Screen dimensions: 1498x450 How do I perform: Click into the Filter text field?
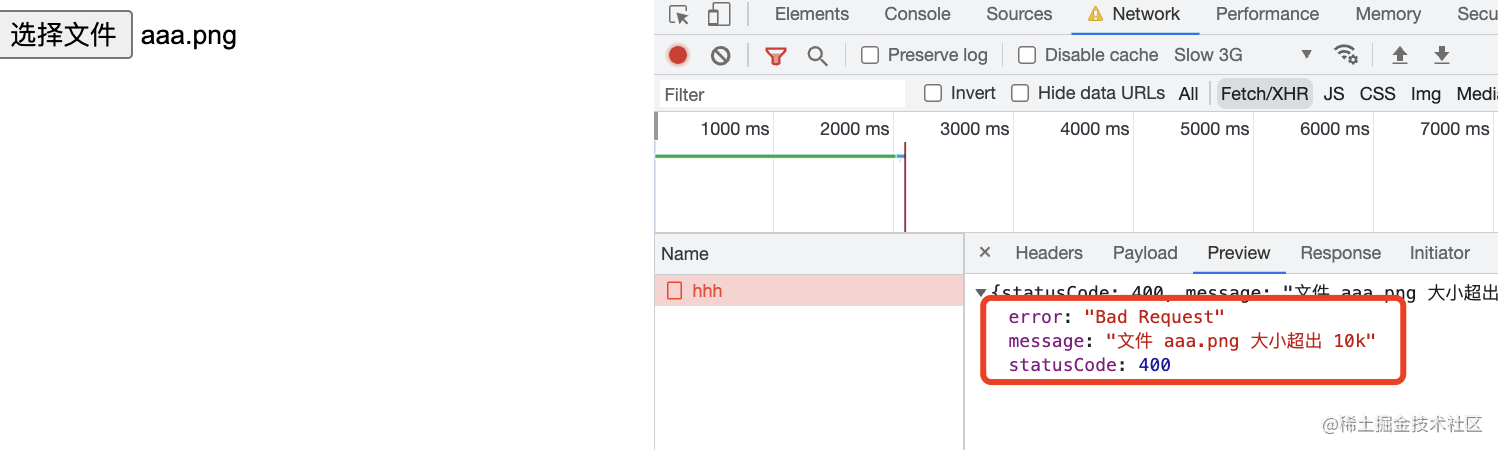tap(782, 94)
